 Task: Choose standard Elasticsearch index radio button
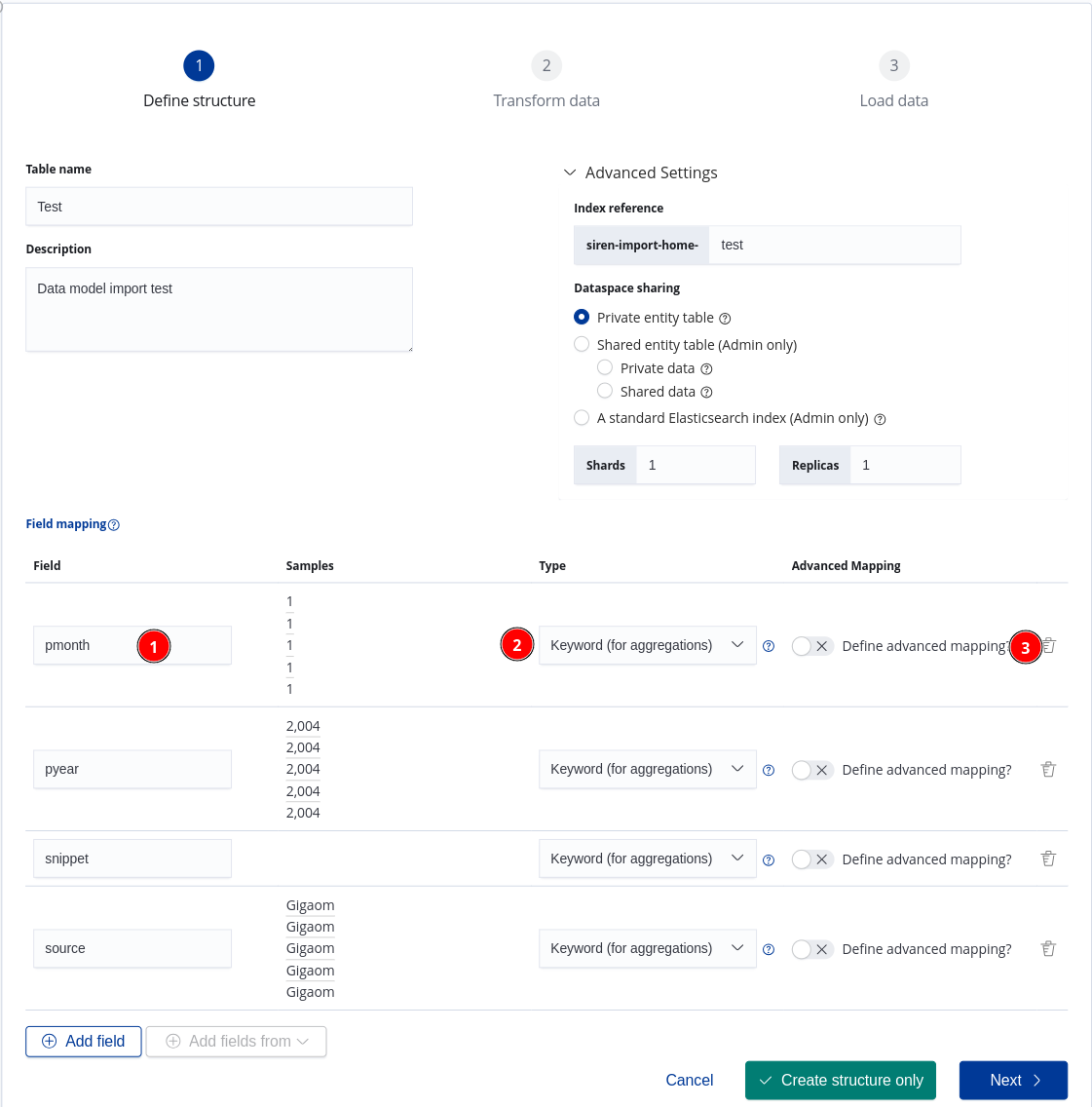click(582, 418)
